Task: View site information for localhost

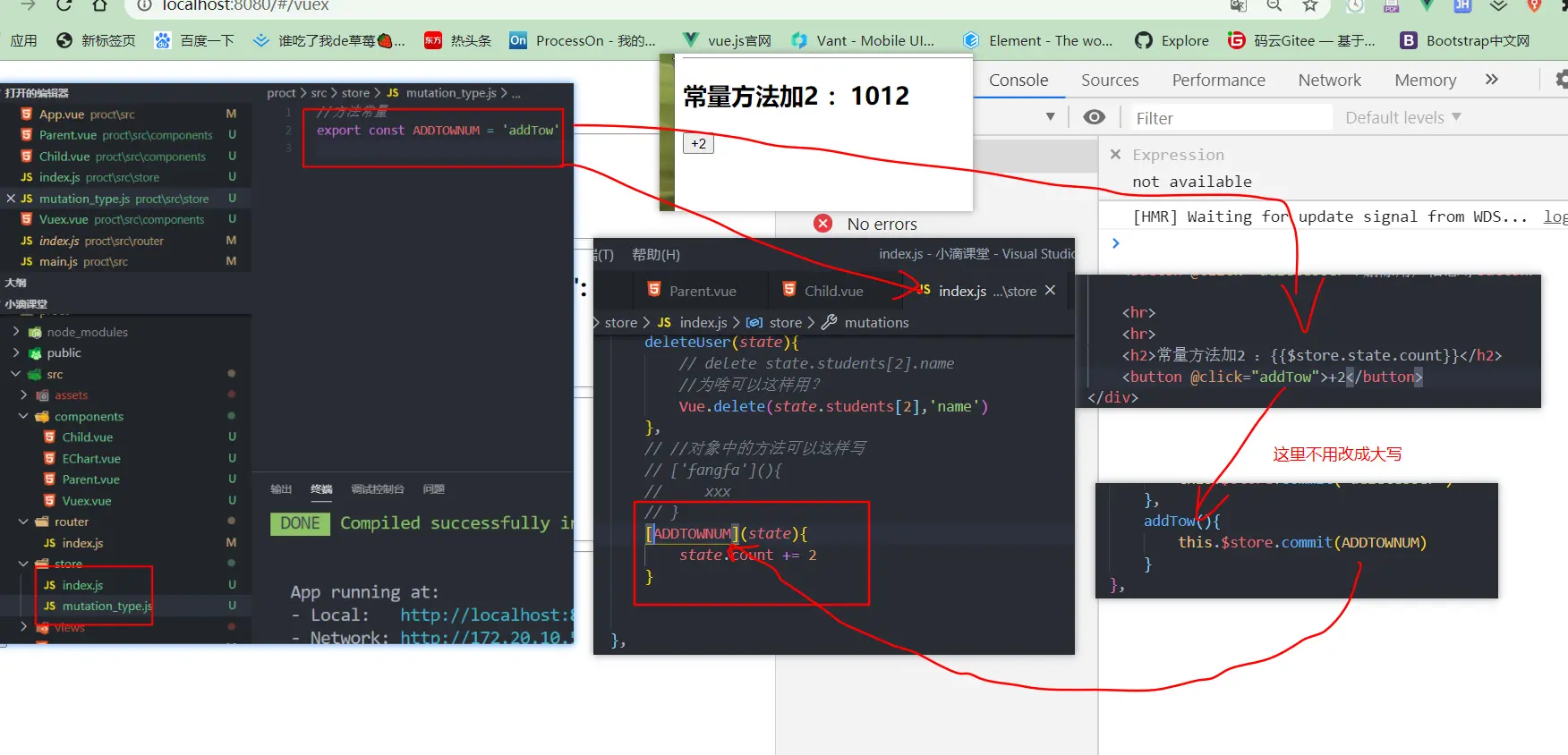Action: coord(144,5)
